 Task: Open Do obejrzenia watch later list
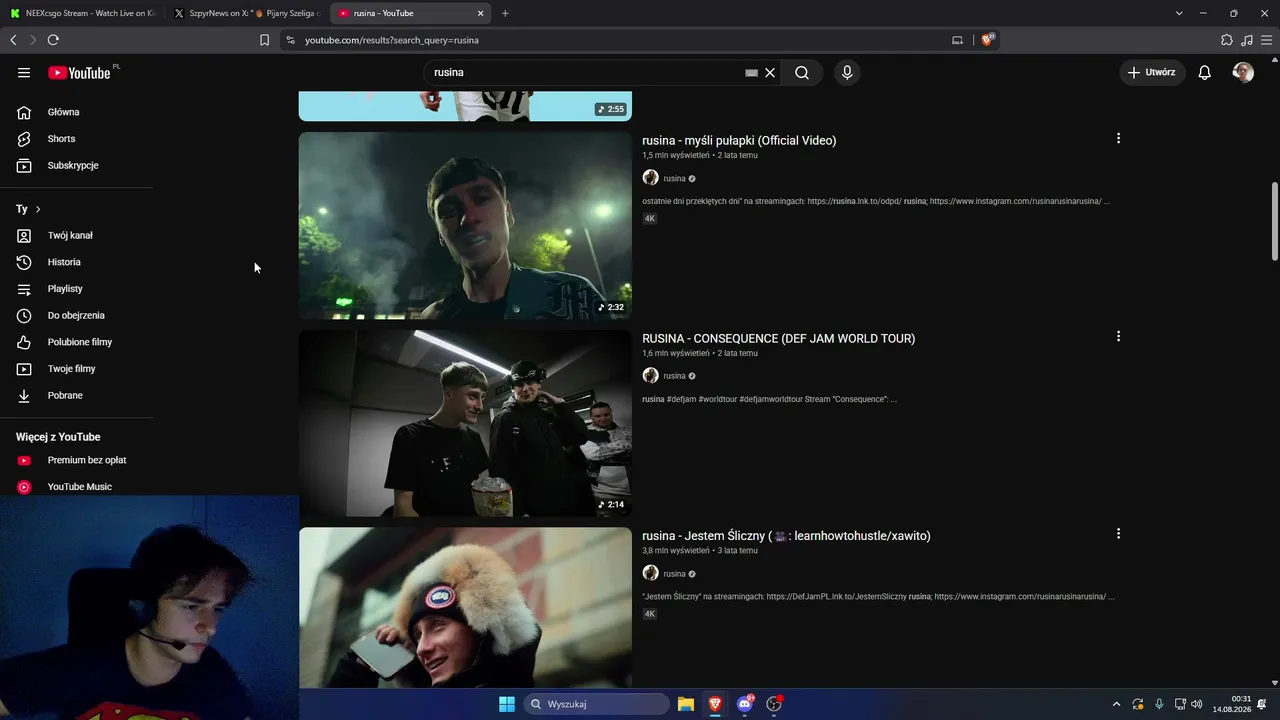pos(76,315)
